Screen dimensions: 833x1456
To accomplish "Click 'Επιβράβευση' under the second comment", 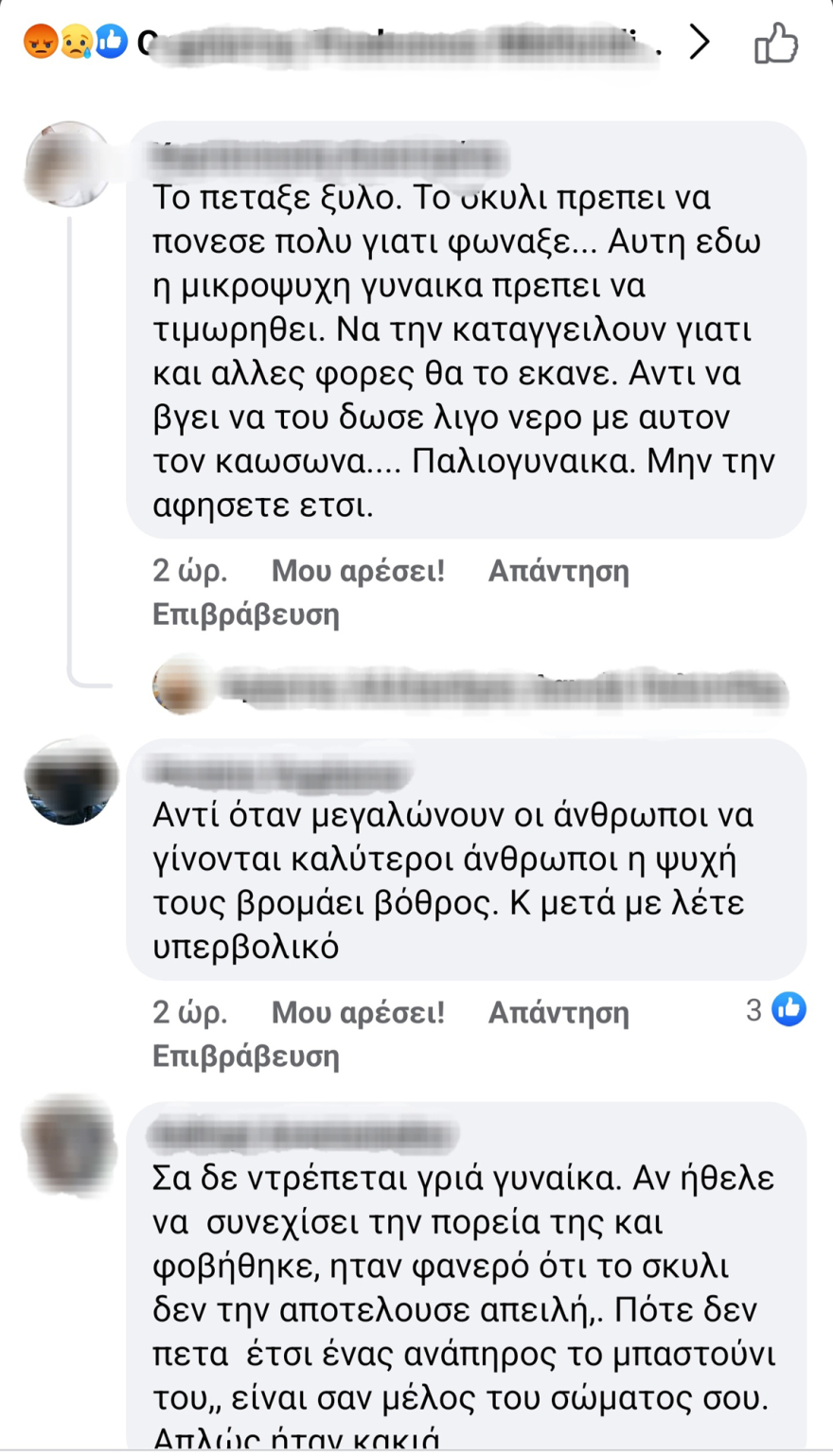I will 245,1056.
